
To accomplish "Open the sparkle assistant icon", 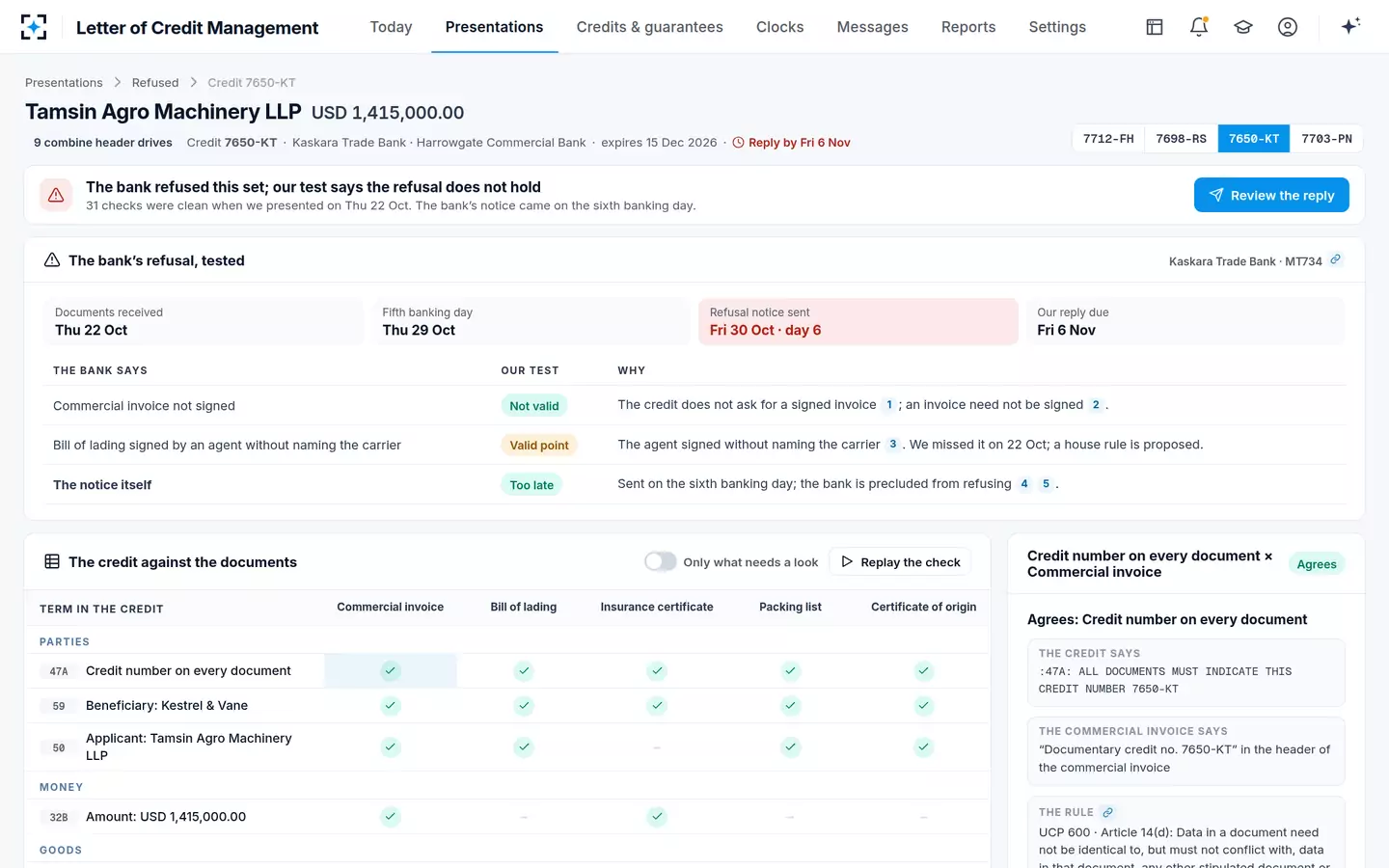I will click(1350, 26).
